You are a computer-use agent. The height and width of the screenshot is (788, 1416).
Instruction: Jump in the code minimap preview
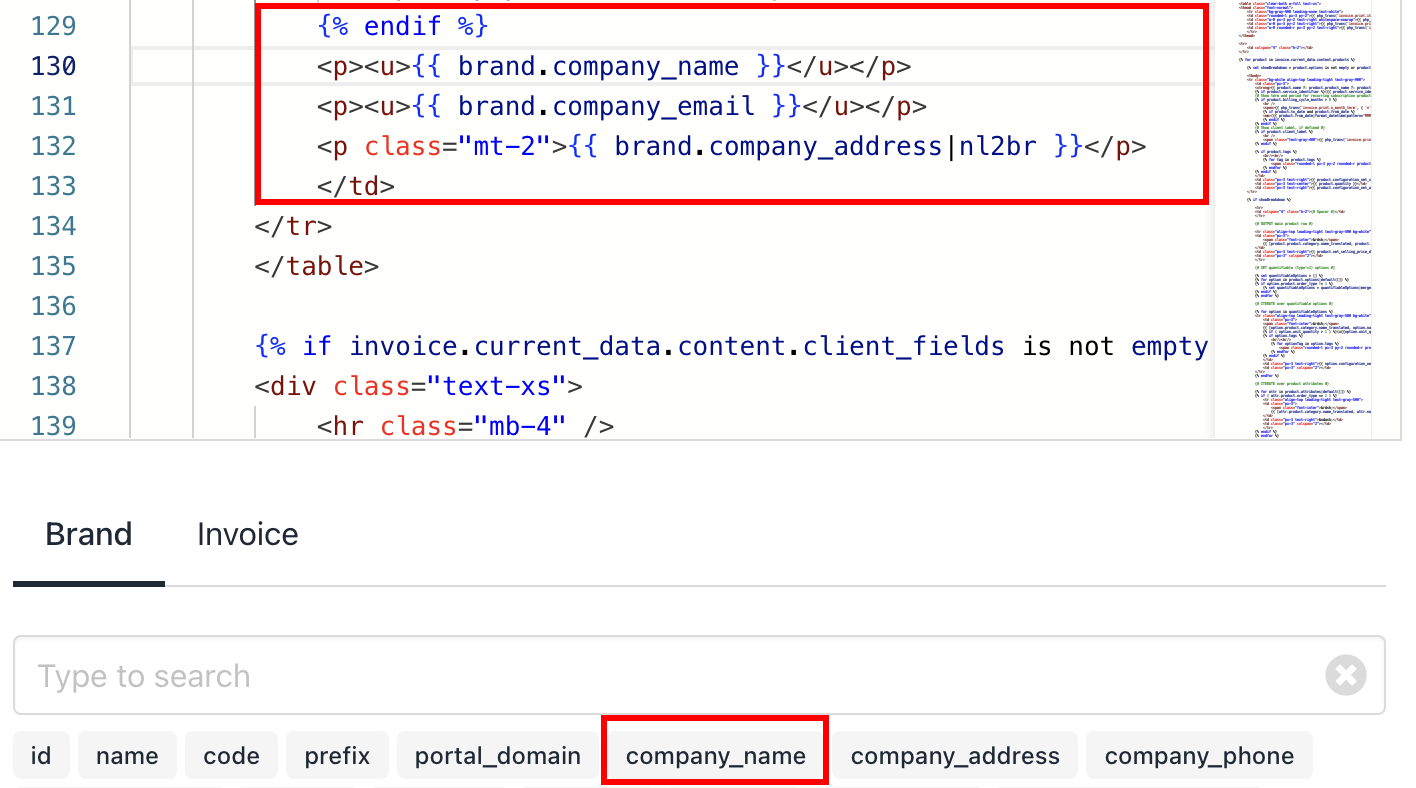pyautogui.click(x=1305, y=219)
